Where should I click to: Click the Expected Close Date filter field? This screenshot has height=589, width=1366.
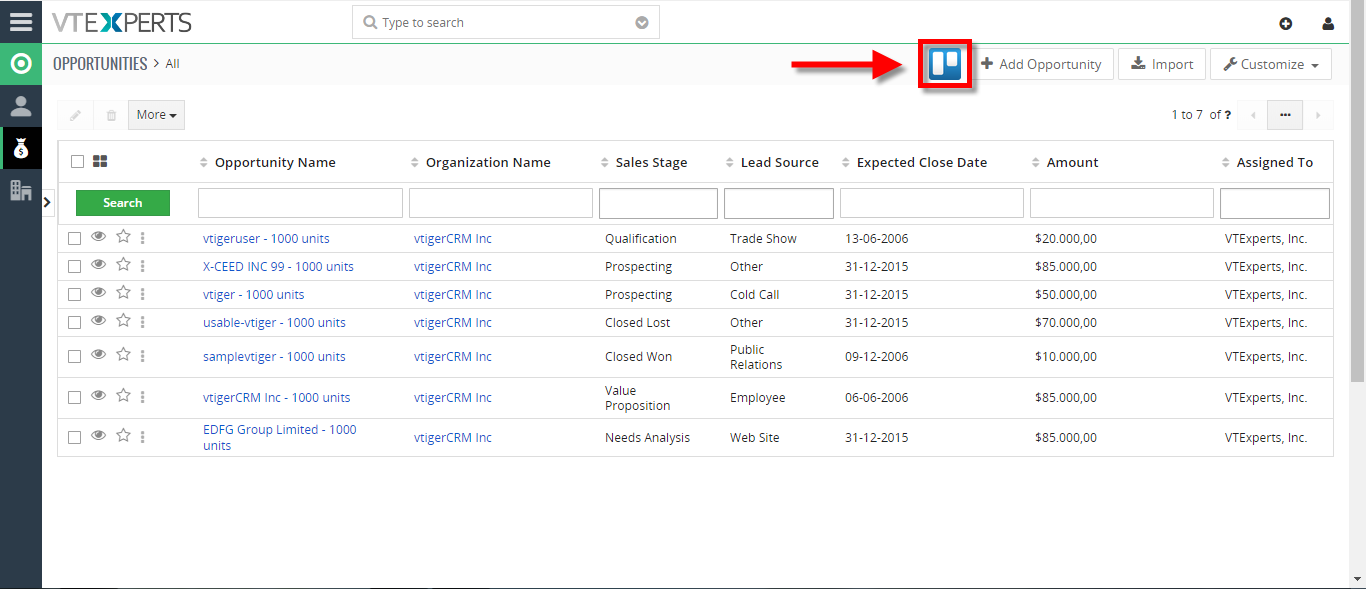point(932,203)
